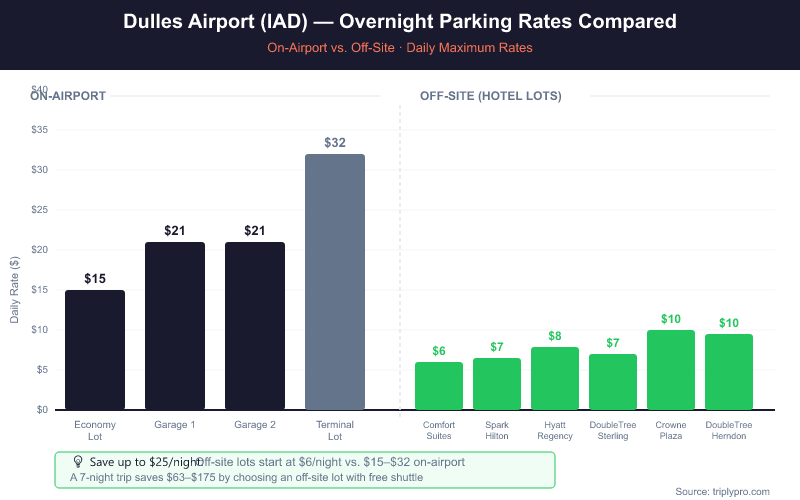800x500 pixels.
Task: Click the Hyatt Regency bar
Action: tap(555, 378)
